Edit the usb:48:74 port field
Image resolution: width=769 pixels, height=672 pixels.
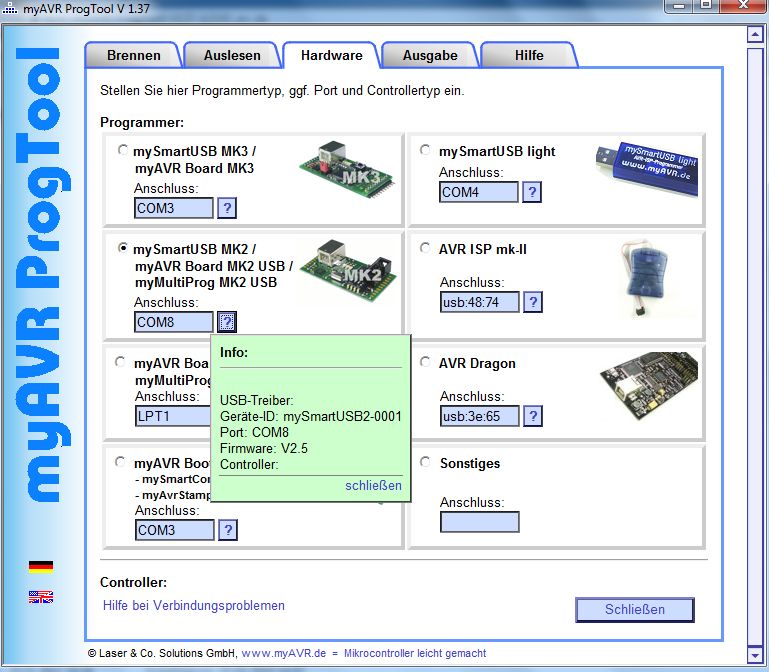[480, 302]
